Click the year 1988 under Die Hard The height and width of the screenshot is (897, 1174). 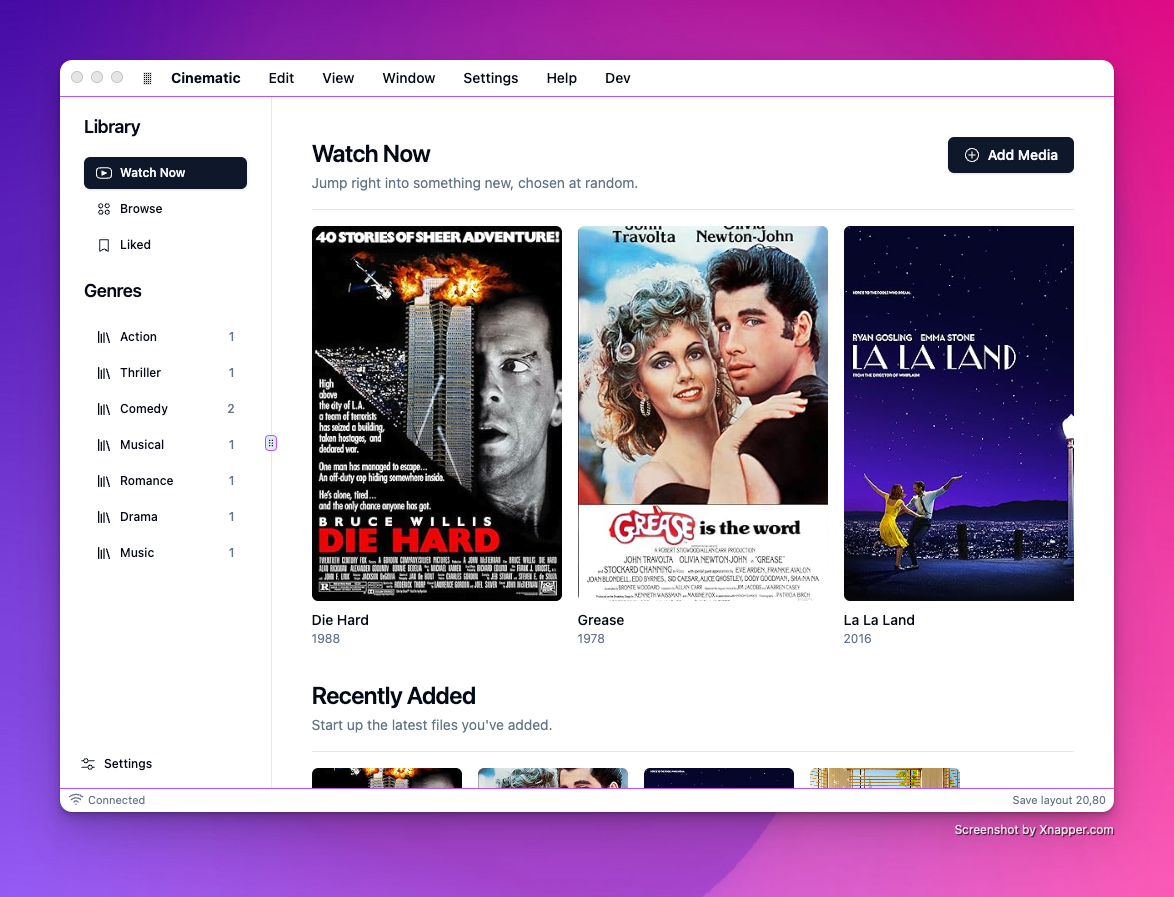326,639
